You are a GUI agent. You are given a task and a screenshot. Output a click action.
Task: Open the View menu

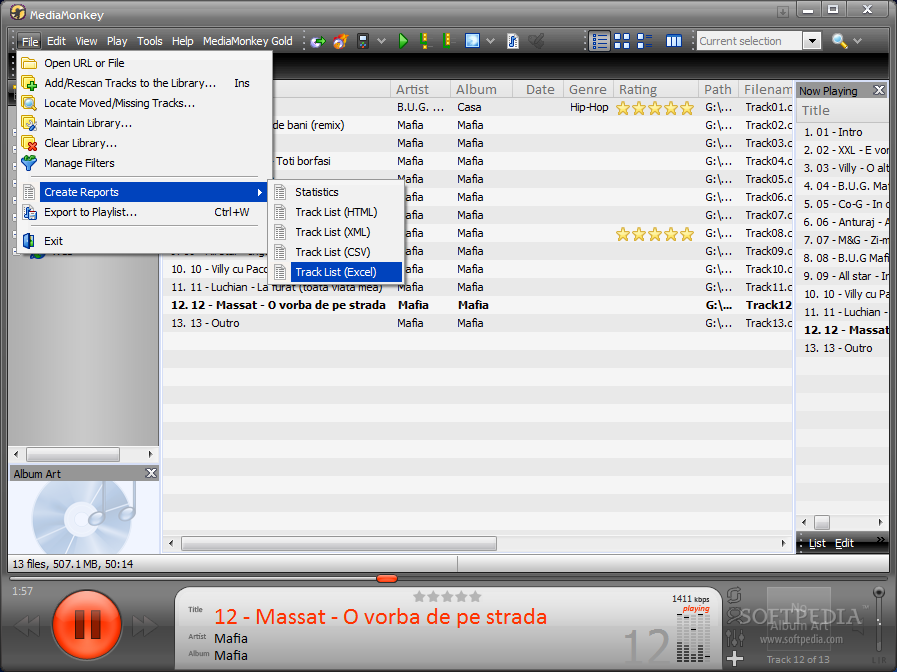click(x=86, y=41)
